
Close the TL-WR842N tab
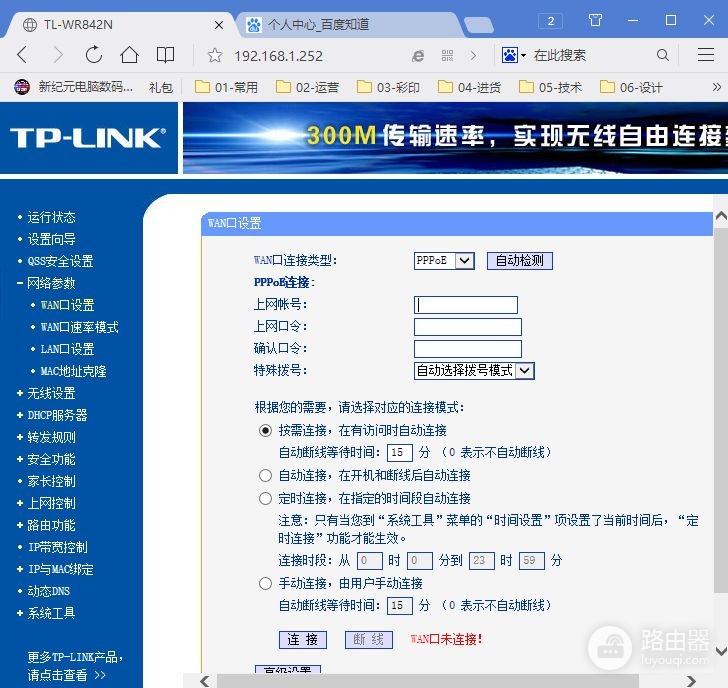pyautogui.click(x=219, y=25)
